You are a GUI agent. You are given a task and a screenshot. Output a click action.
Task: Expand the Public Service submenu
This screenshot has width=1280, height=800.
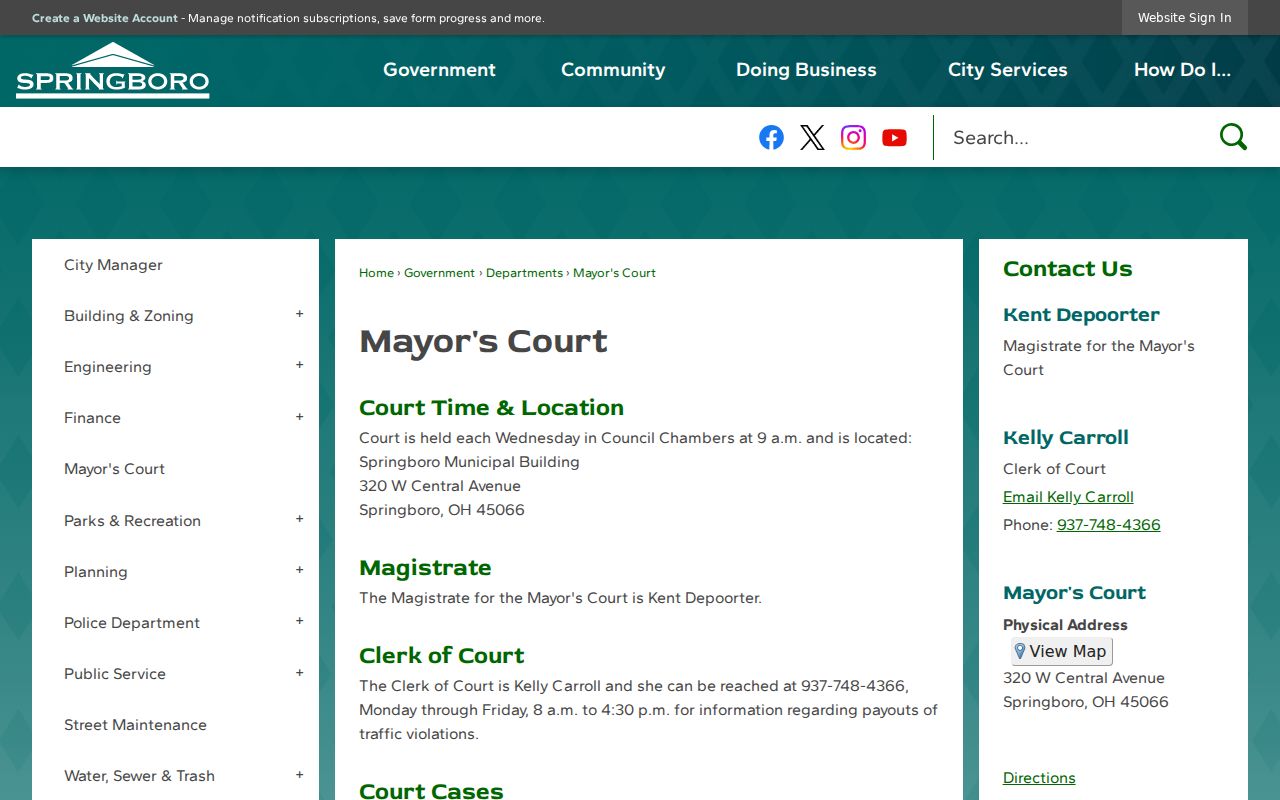(299, 673)
